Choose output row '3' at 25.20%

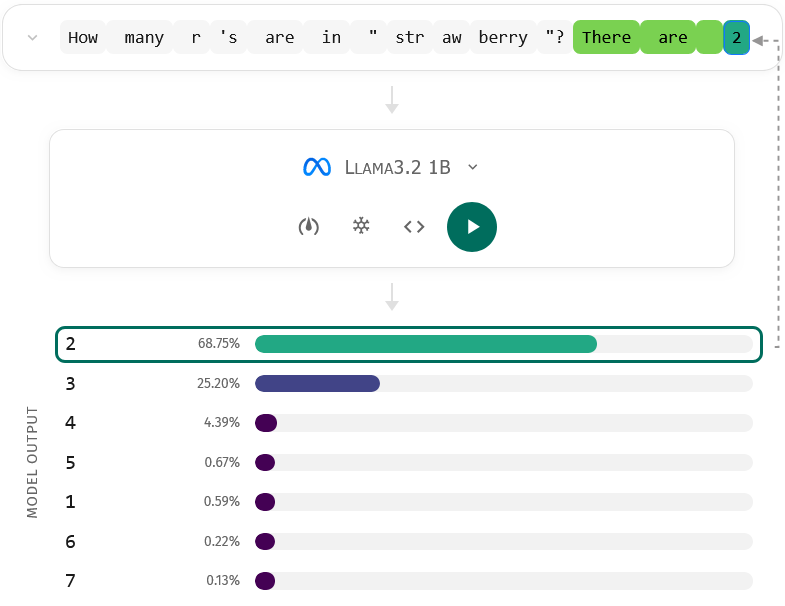pyautogui.click(x=408, y=383)
